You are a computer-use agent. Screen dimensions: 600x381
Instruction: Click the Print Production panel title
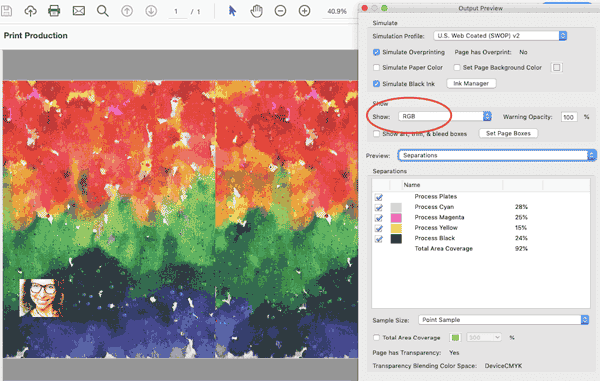[36, 36]
